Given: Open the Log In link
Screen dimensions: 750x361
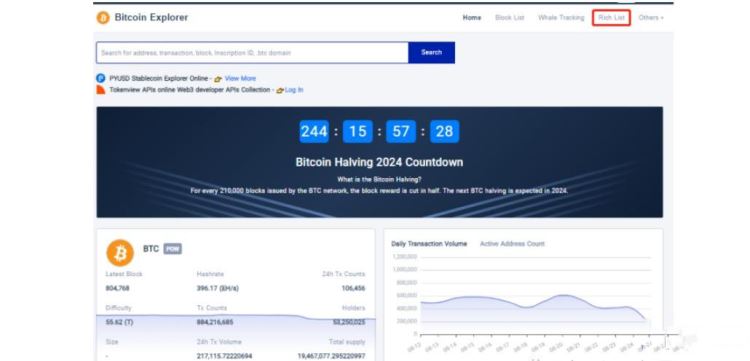Looking at the screenshot, I should [x=294, y=90].
